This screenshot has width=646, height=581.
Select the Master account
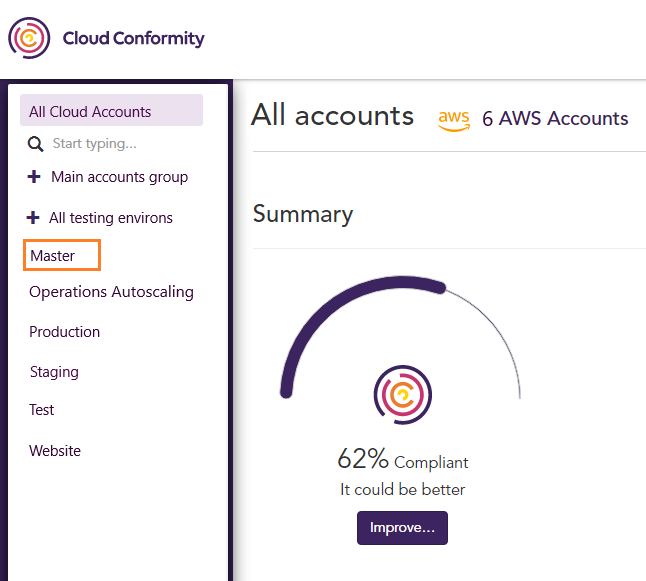(62, 255)
